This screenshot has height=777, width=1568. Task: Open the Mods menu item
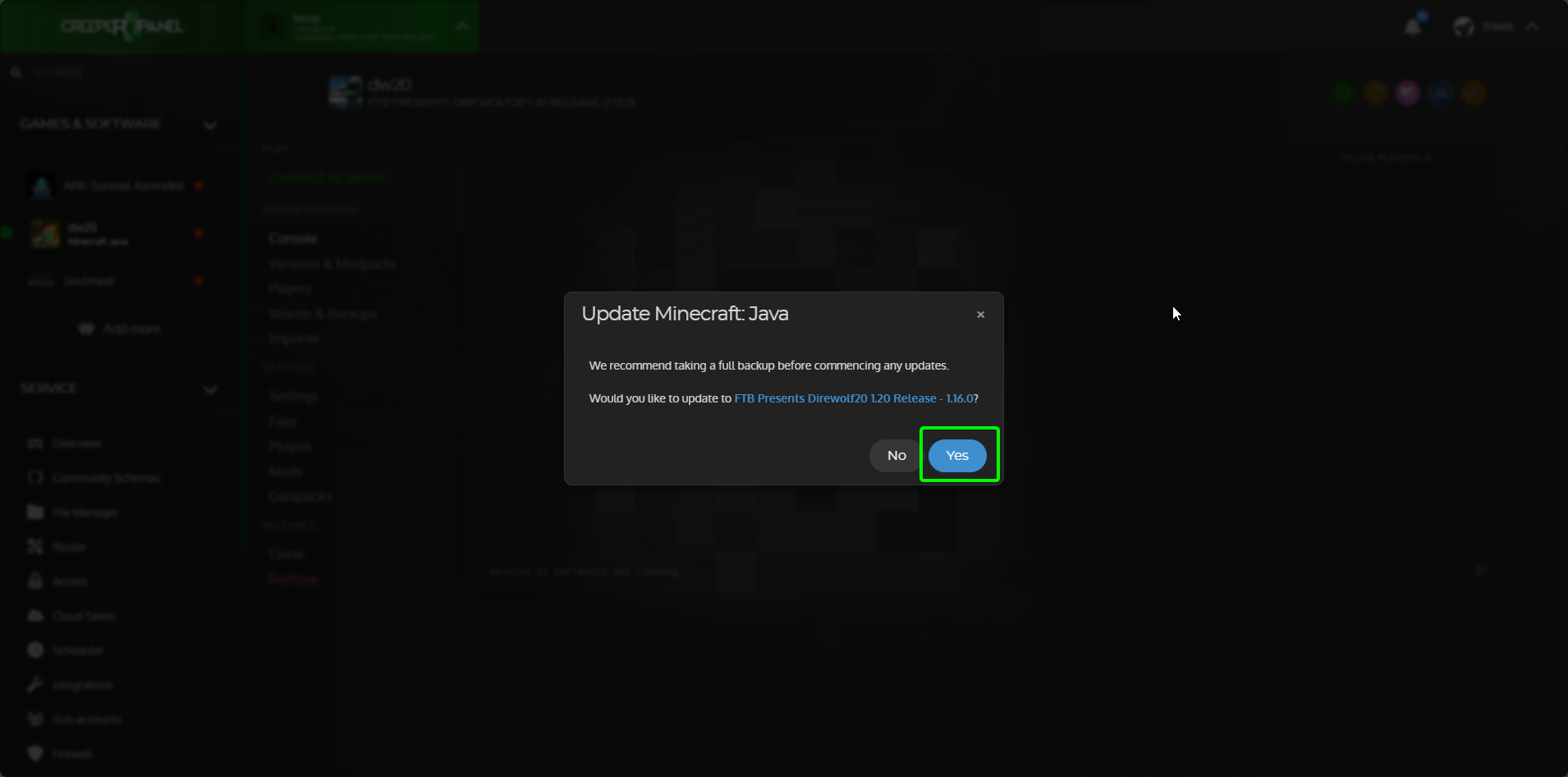286,471
